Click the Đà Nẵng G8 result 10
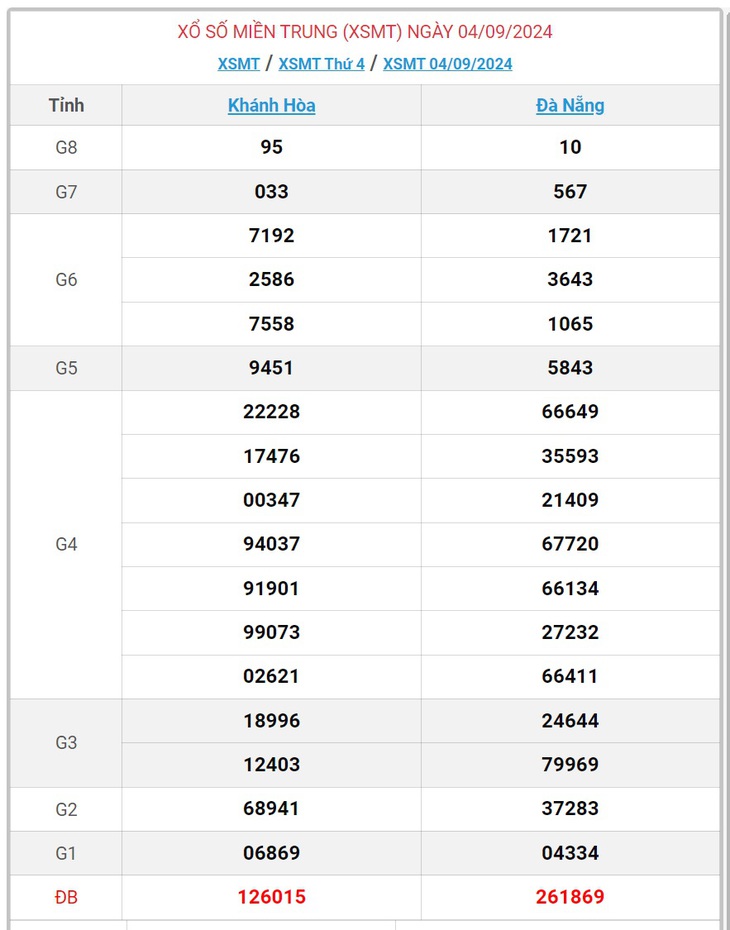The height and width of the screenshot is (930, 730). (x=570, y=147)
